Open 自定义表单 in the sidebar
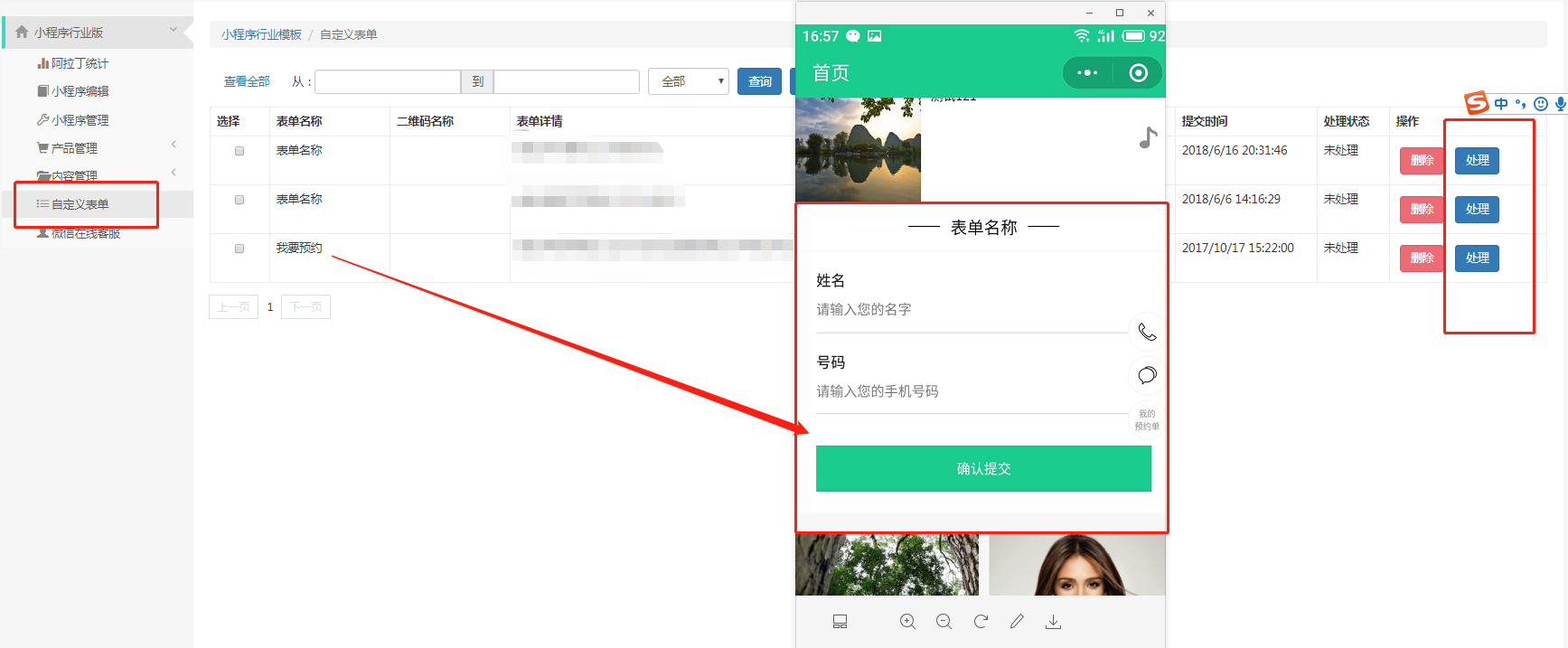The height and width of the screenshot is (648, 1568). tap(80, 204)
